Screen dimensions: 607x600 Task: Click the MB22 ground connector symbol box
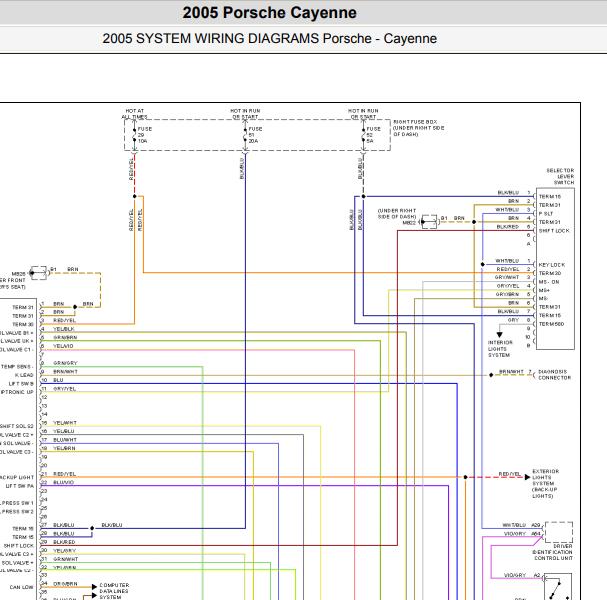click(x=429, y=222)
